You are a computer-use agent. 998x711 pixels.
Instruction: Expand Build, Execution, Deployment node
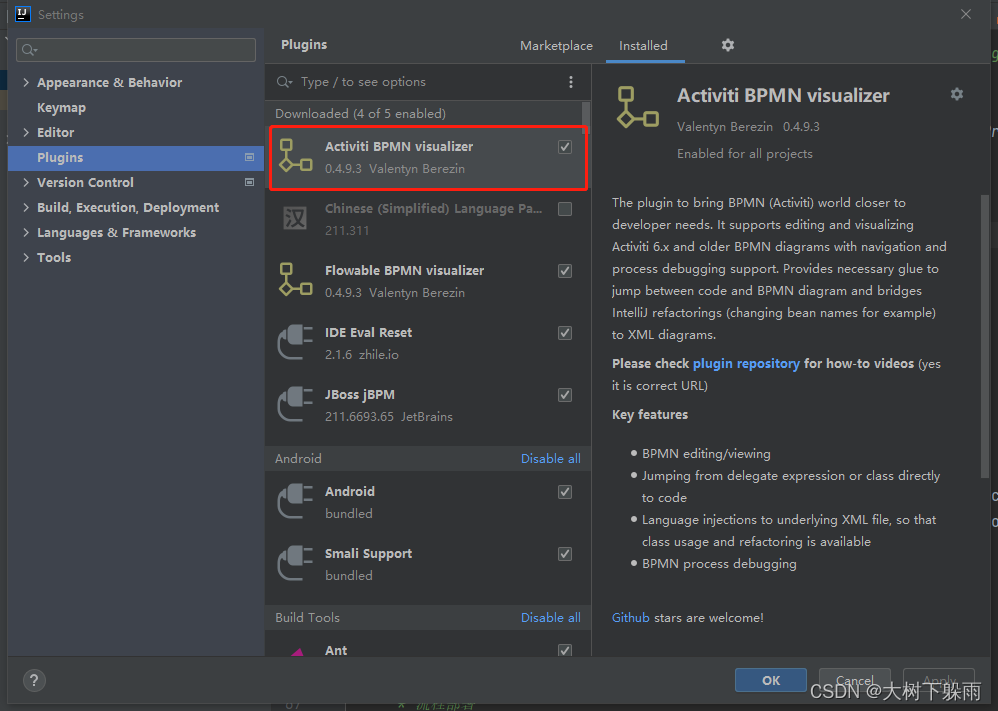click(x=26, y=208)
